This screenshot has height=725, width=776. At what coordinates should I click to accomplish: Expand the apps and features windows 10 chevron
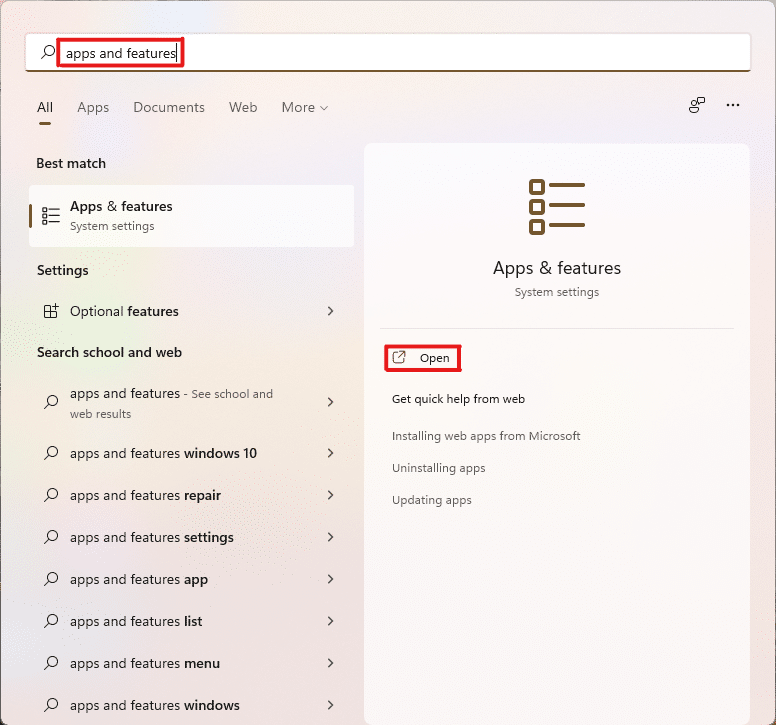[330, 453]
